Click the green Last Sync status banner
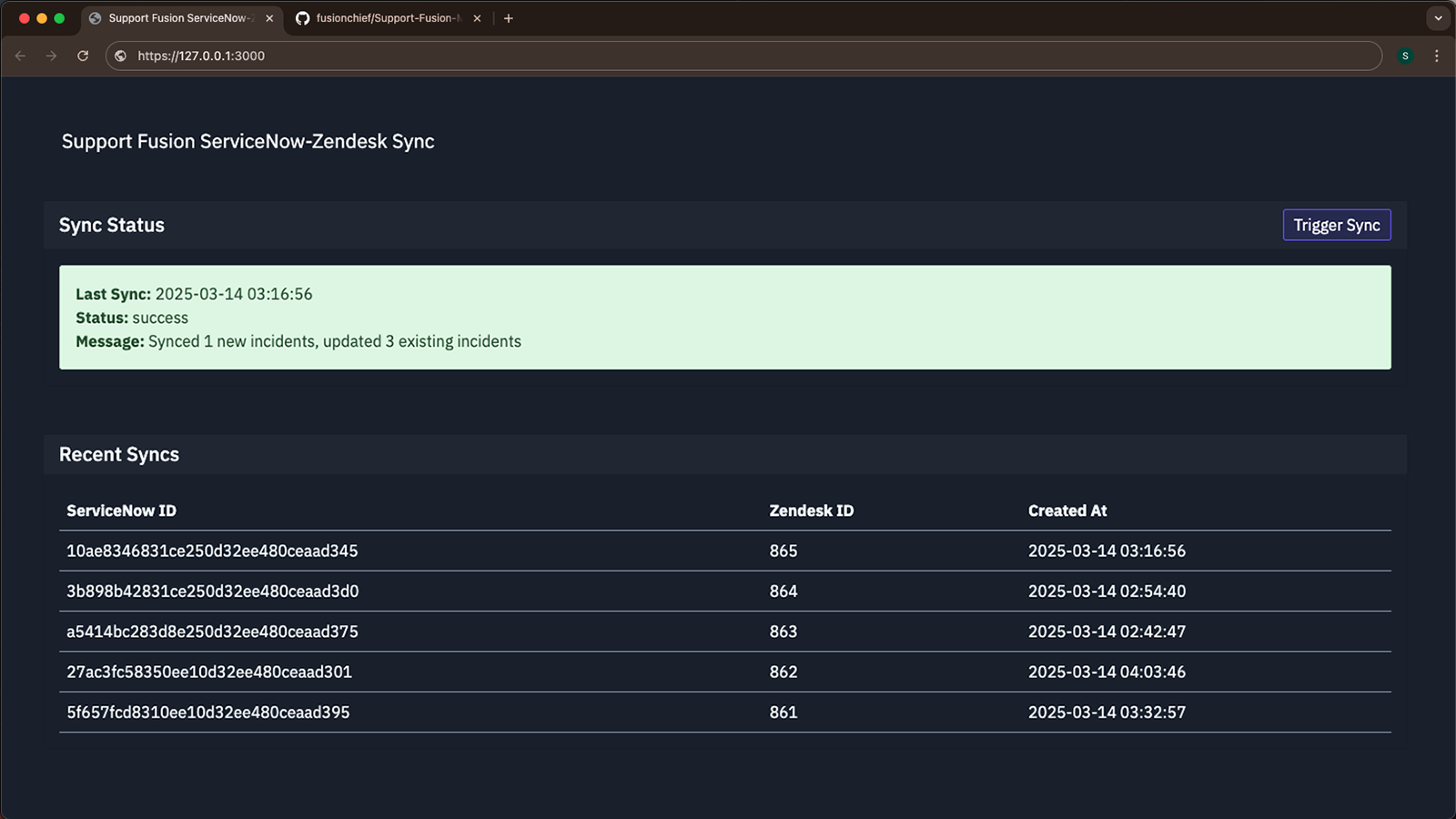Viewport: 1456px width, 819px height. (x=724, y=318)
